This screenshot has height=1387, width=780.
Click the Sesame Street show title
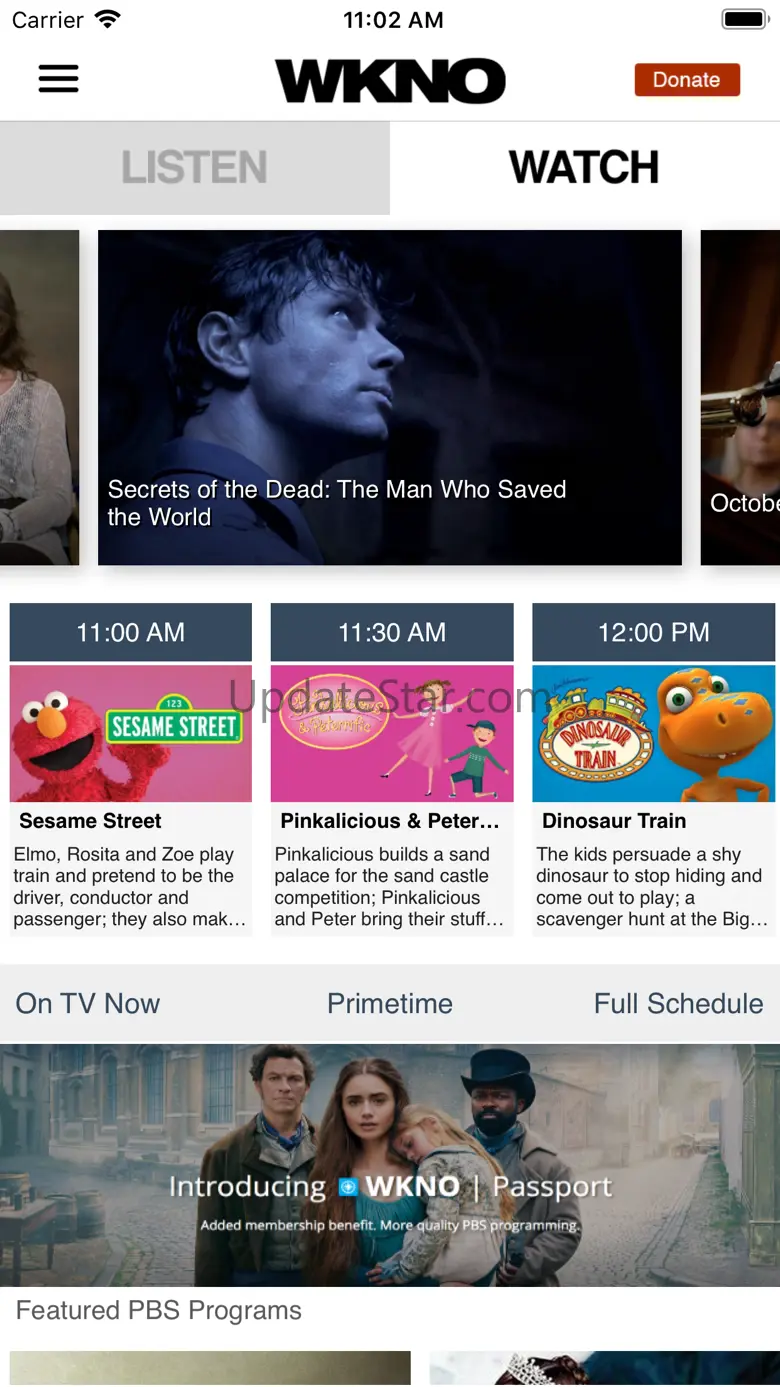pyautogui.click(x=90, y=821)
